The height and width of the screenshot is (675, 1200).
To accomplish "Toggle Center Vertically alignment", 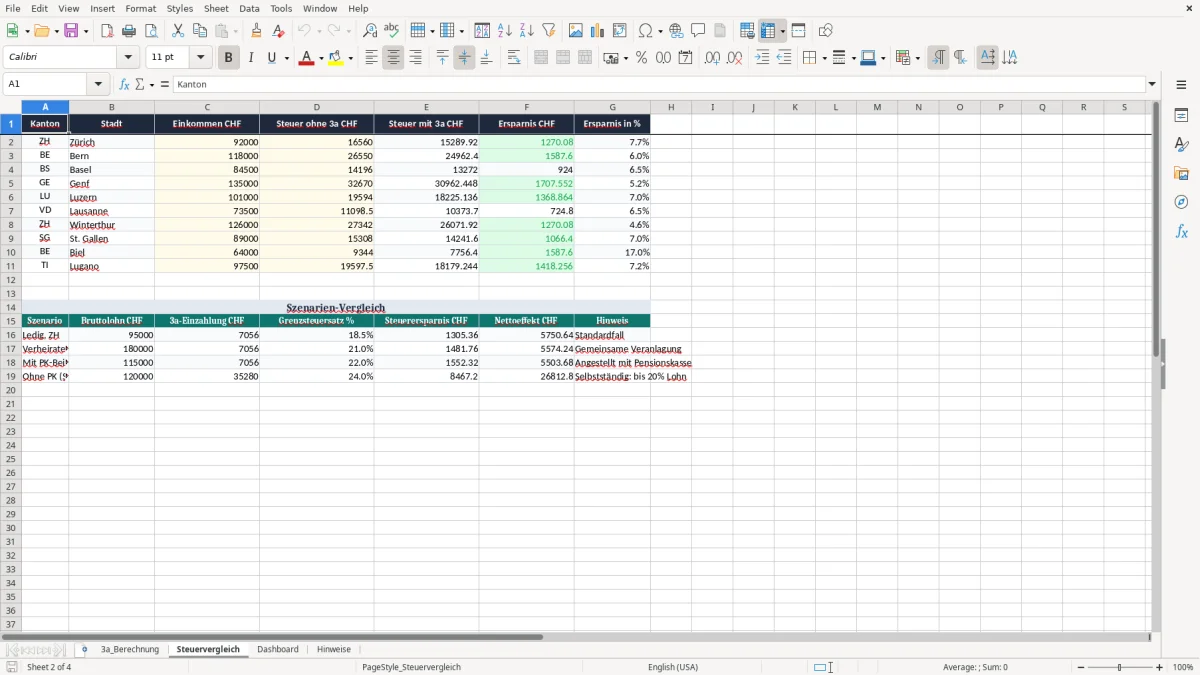I will click(464, 58).
